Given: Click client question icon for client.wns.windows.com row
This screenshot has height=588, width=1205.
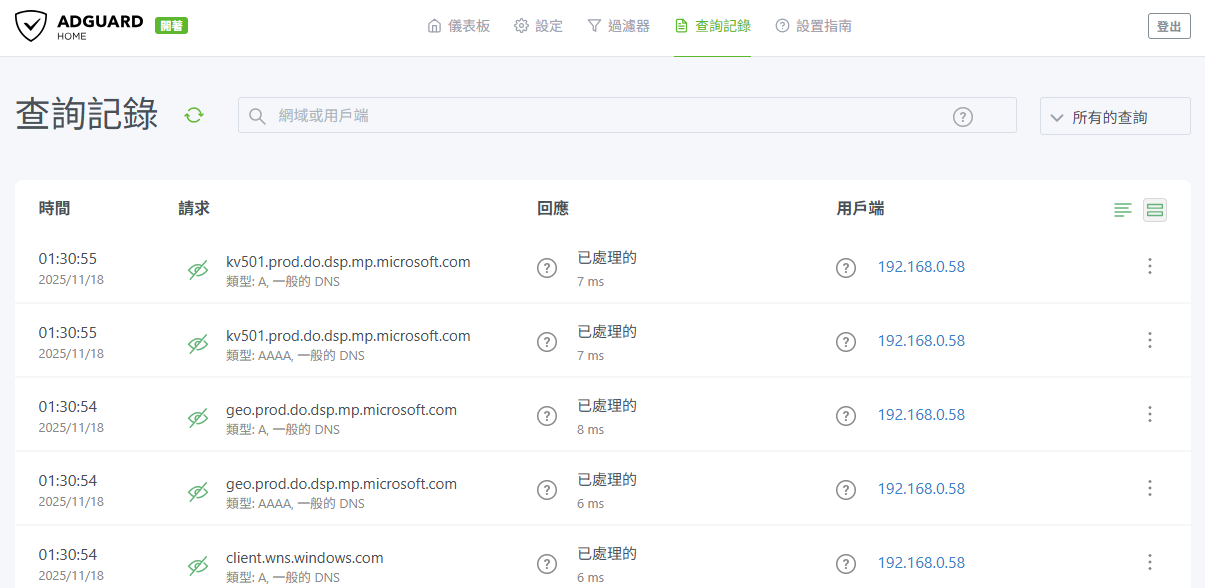Looking at the screenshot, I should (x=846, y=563).
